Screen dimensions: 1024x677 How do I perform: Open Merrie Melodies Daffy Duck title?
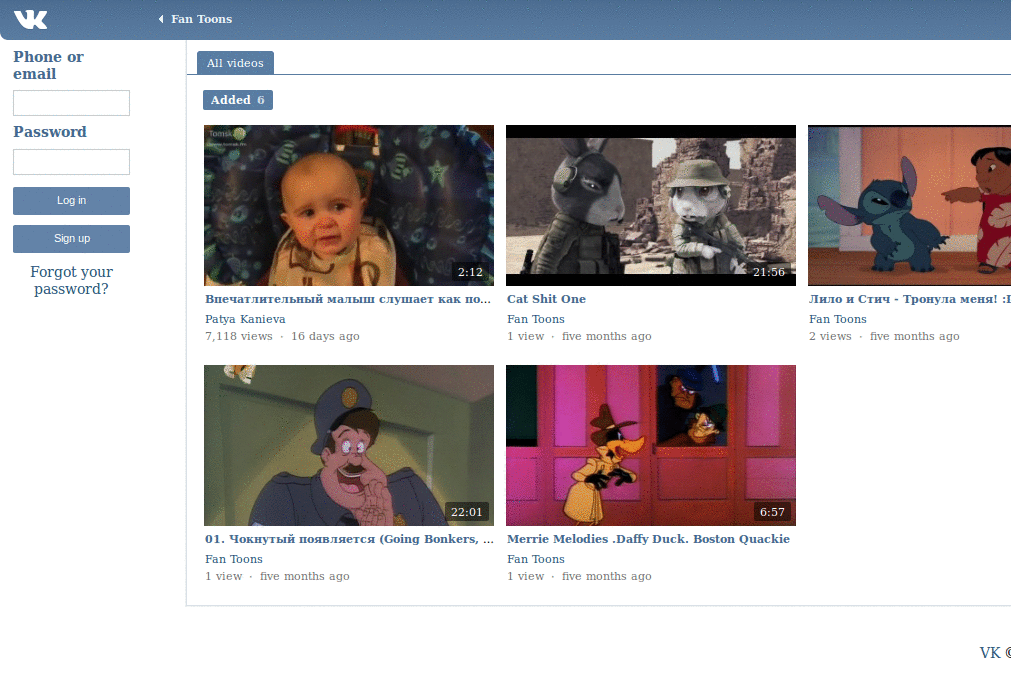tap(648, 539)
